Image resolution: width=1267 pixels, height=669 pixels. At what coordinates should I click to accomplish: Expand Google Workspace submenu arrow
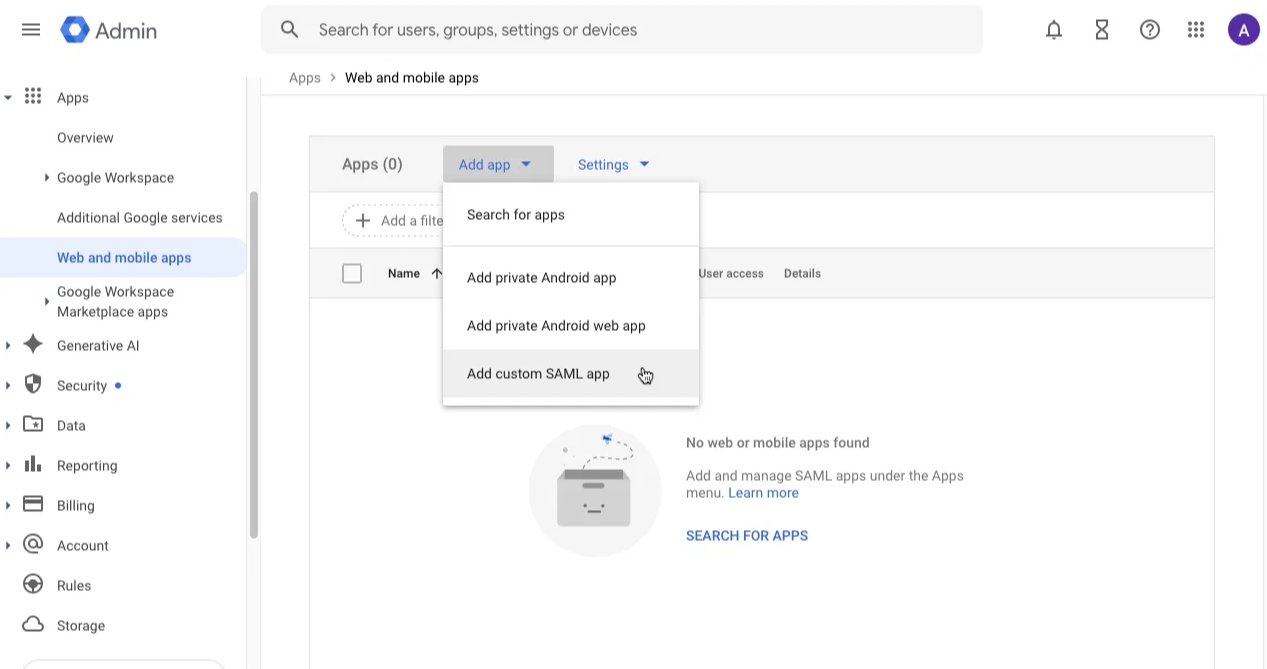point(46,177)
